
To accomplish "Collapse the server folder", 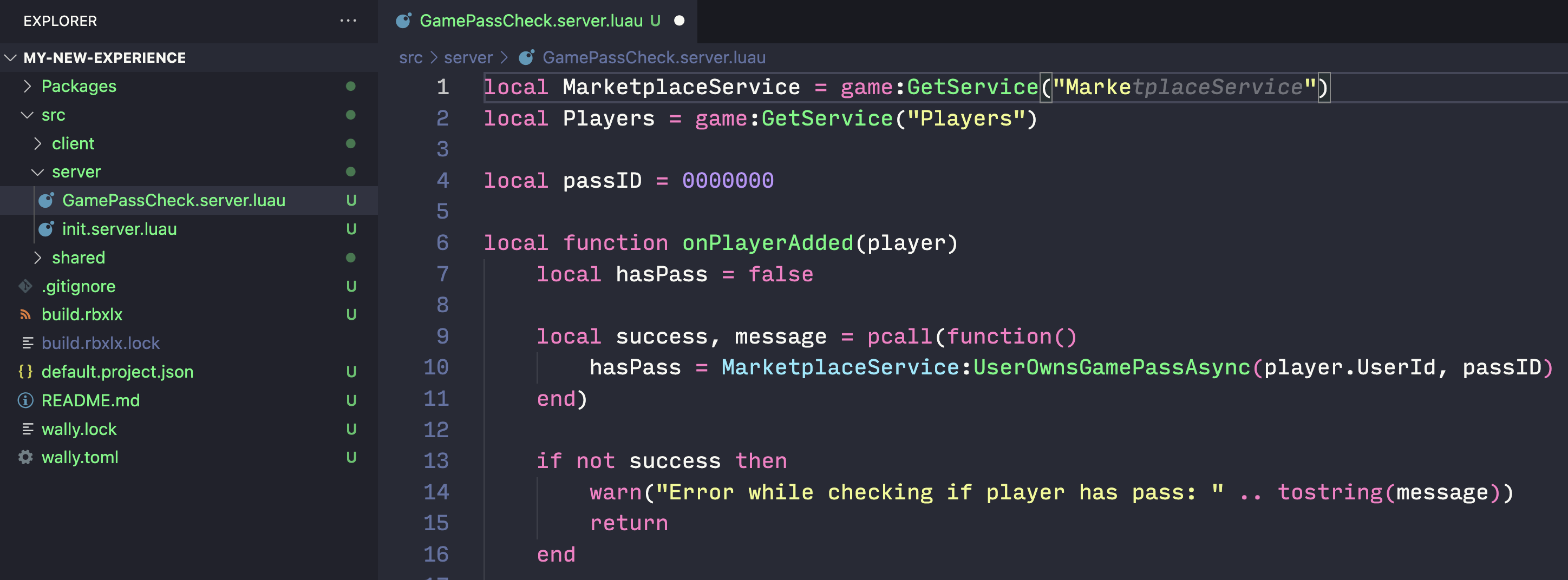I will [x=38, y=172].
